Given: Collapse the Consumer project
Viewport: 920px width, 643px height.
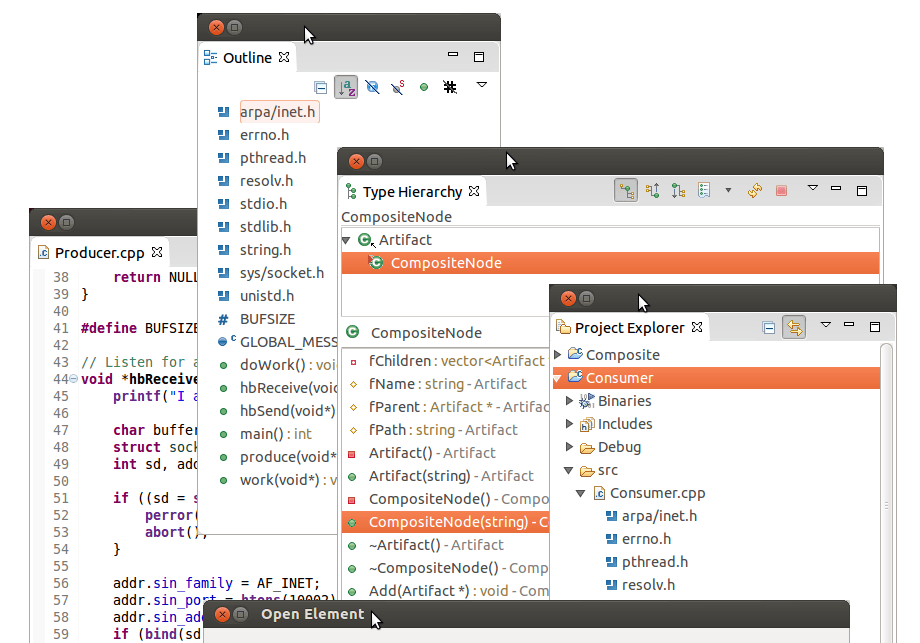Looking at the screenshot, I should tap(557, 378).
